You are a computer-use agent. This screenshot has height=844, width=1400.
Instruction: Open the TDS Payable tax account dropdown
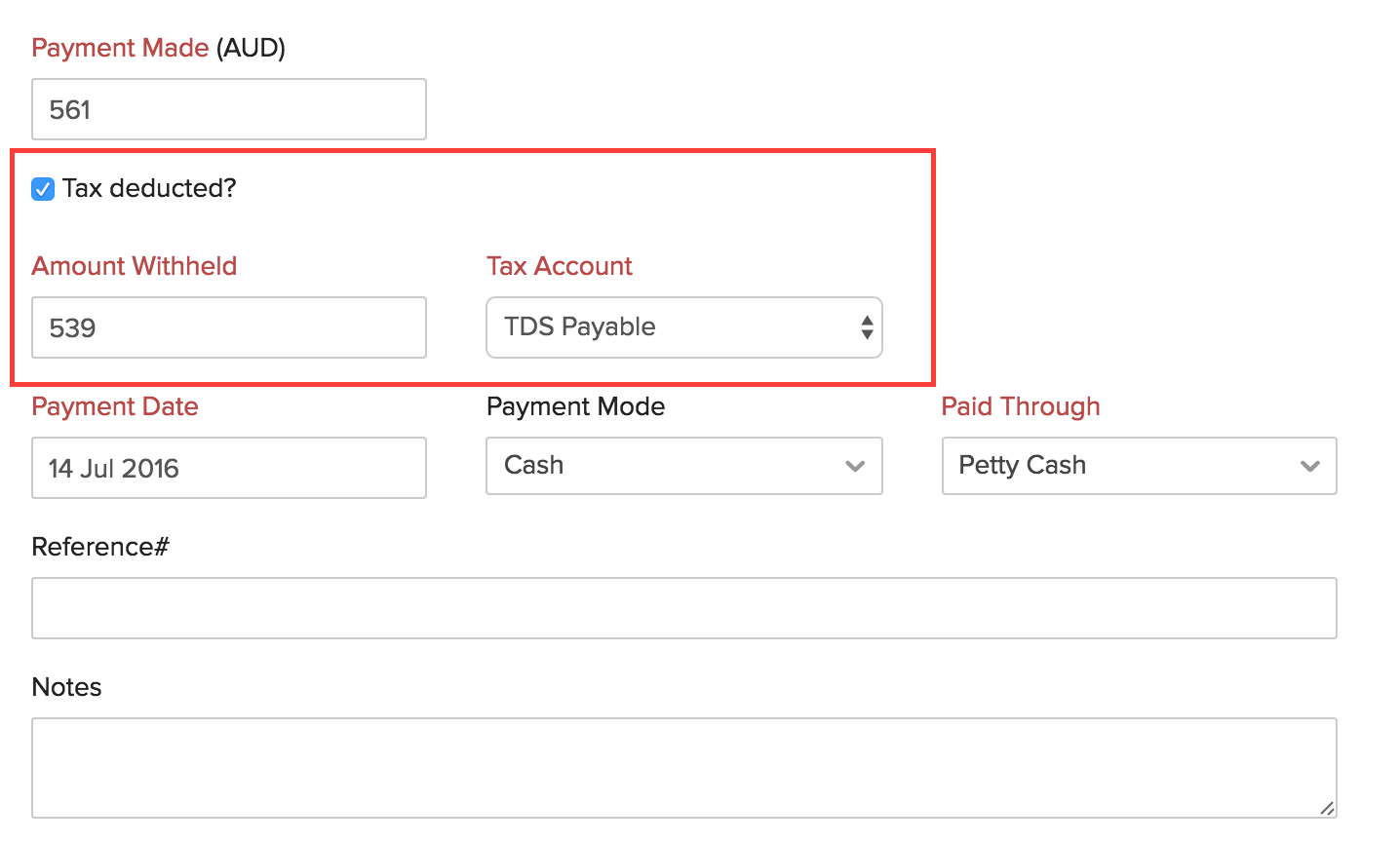[682, 327]
